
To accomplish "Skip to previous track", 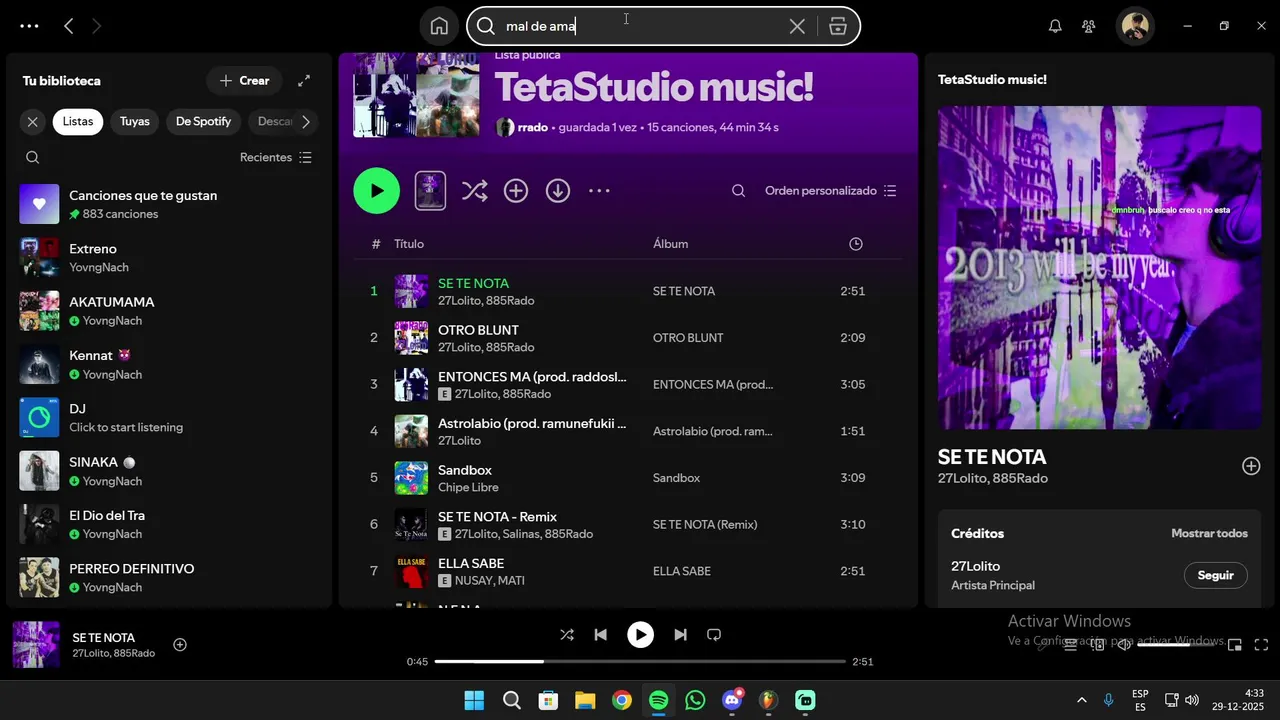I will pos(600,634).
